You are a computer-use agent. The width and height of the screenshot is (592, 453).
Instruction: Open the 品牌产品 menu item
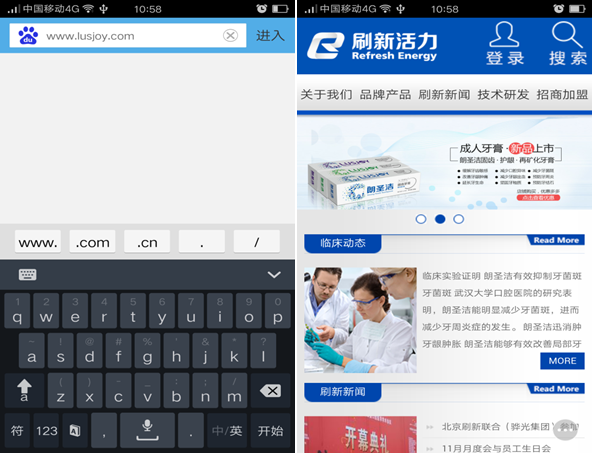[385, 94]
